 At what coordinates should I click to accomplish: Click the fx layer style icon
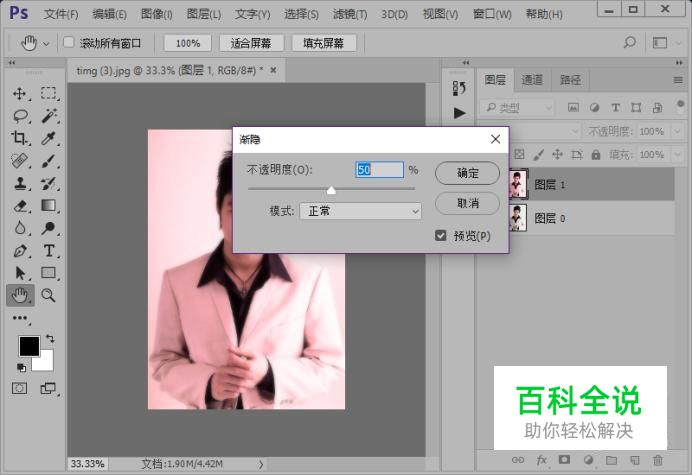pos(541,460)
